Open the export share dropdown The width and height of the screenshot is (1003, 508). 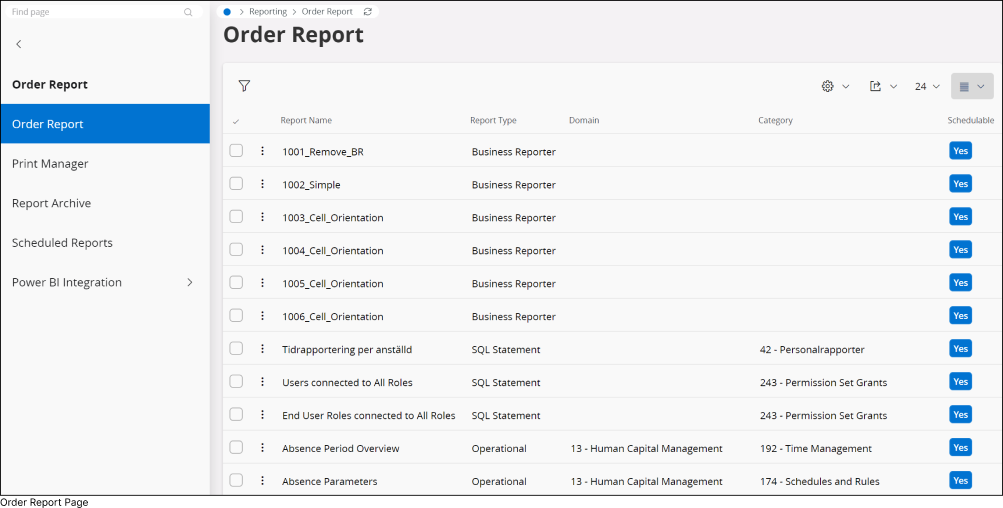tap(883, 87)
